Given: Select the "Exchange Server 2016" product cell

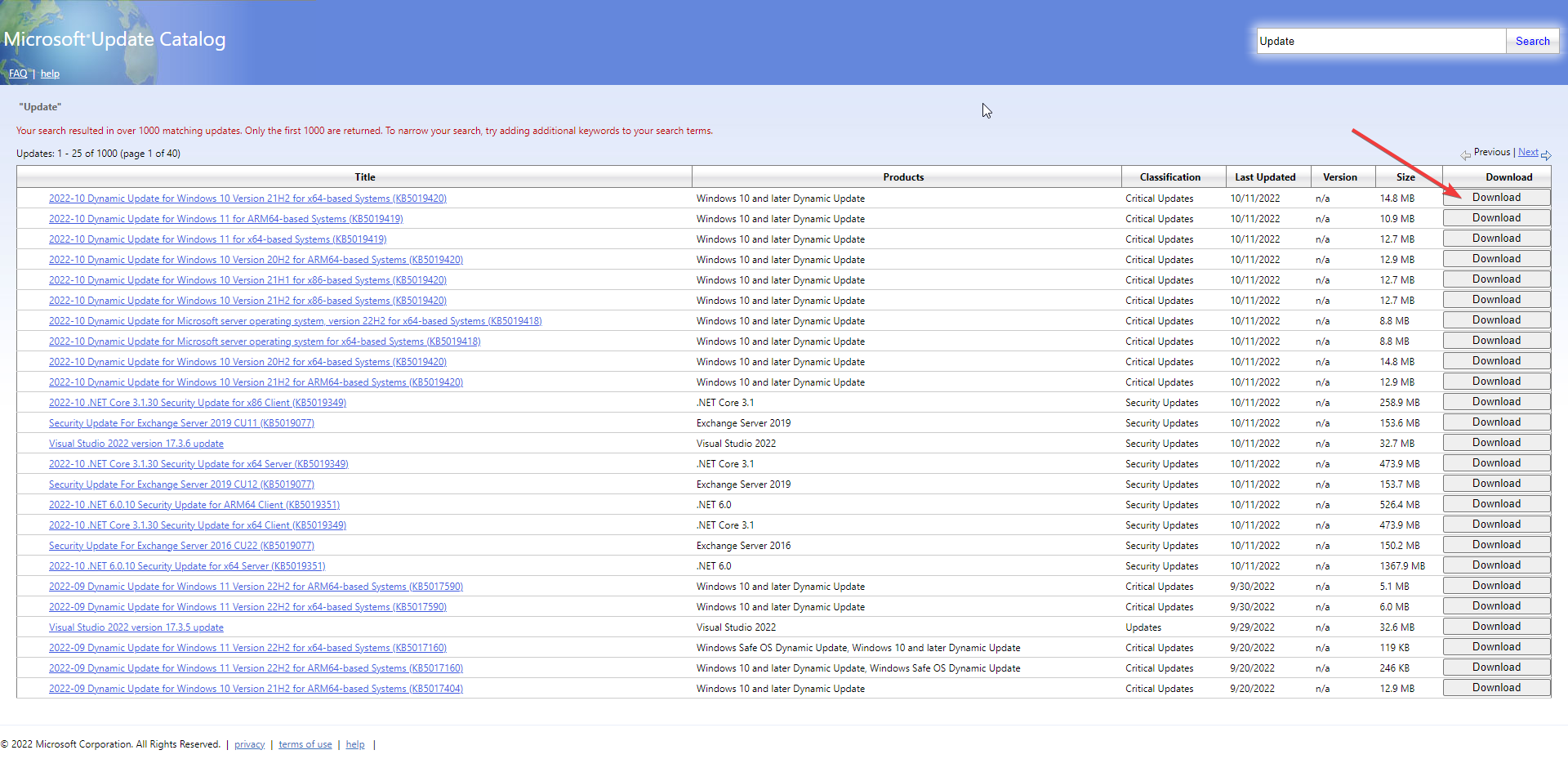Looking at the screenshot, I should tap(743, 546).
